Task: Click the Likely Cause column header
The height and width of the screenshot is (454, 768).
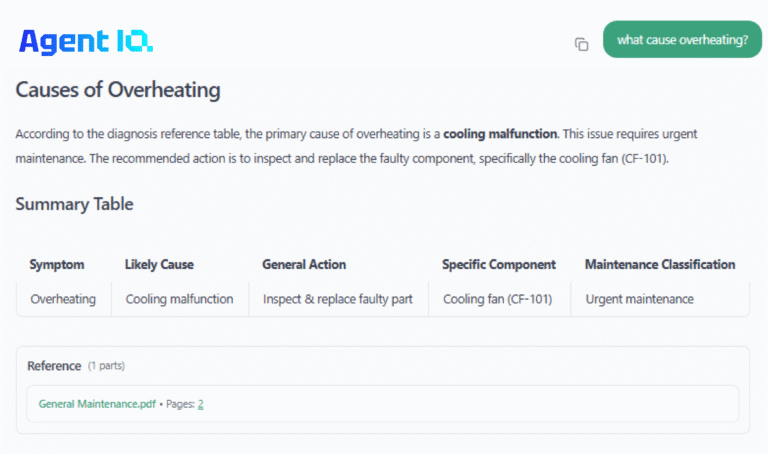Action: tap(159, 265)
